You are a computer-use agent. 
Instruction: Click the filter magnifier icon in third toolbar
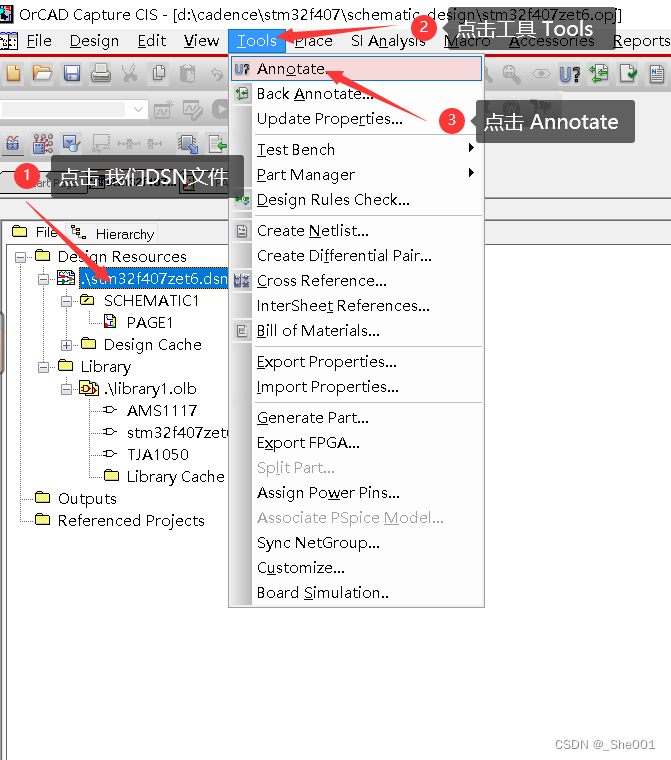[x=72, y=143]
